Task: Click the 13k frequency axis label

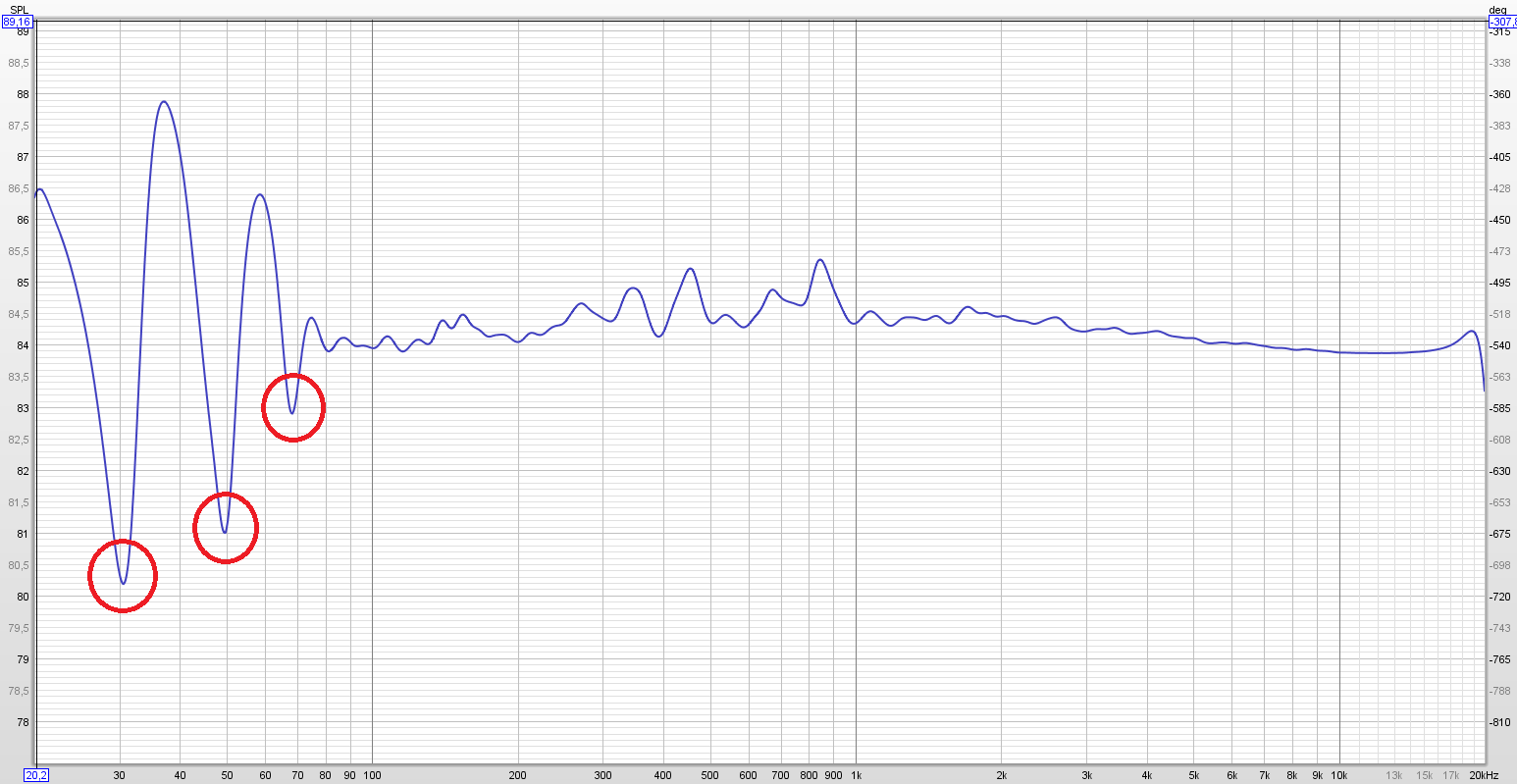Action: click(x=1394, y=775)
